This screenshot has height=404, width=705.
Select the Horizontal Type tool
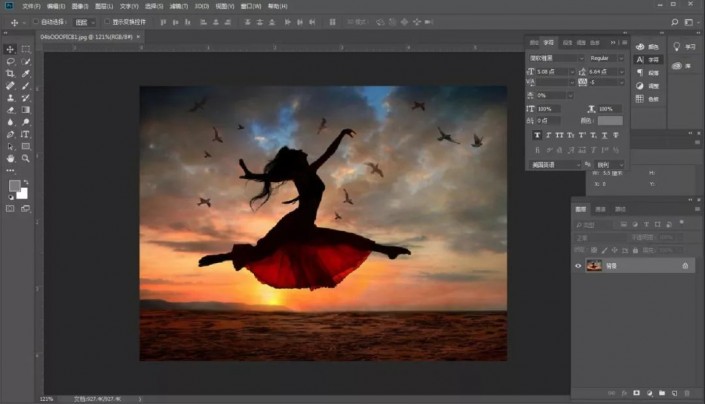pos(25,133)
